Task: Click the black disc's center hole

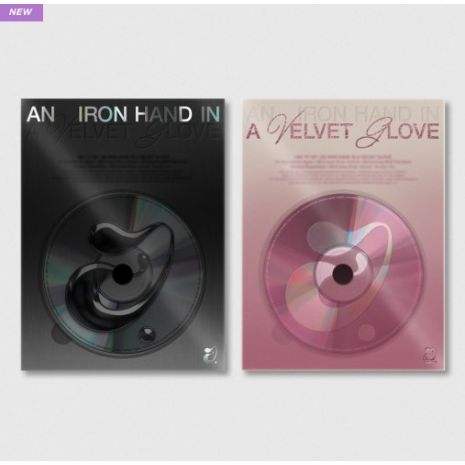Action: point(122,274)
